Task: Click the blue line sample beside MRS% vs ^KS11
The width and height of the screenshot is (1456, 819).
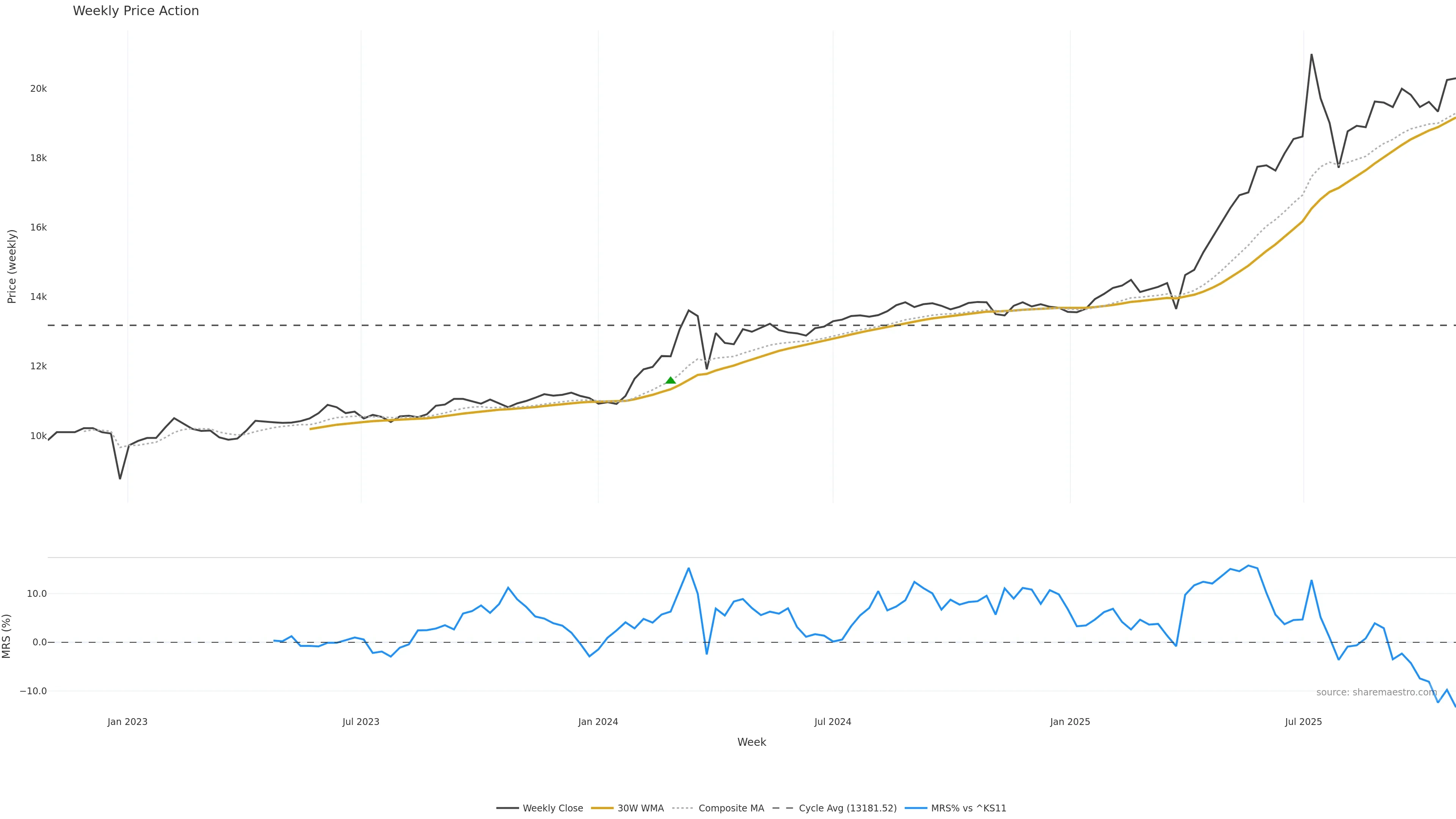Action: tap(916, 808)
